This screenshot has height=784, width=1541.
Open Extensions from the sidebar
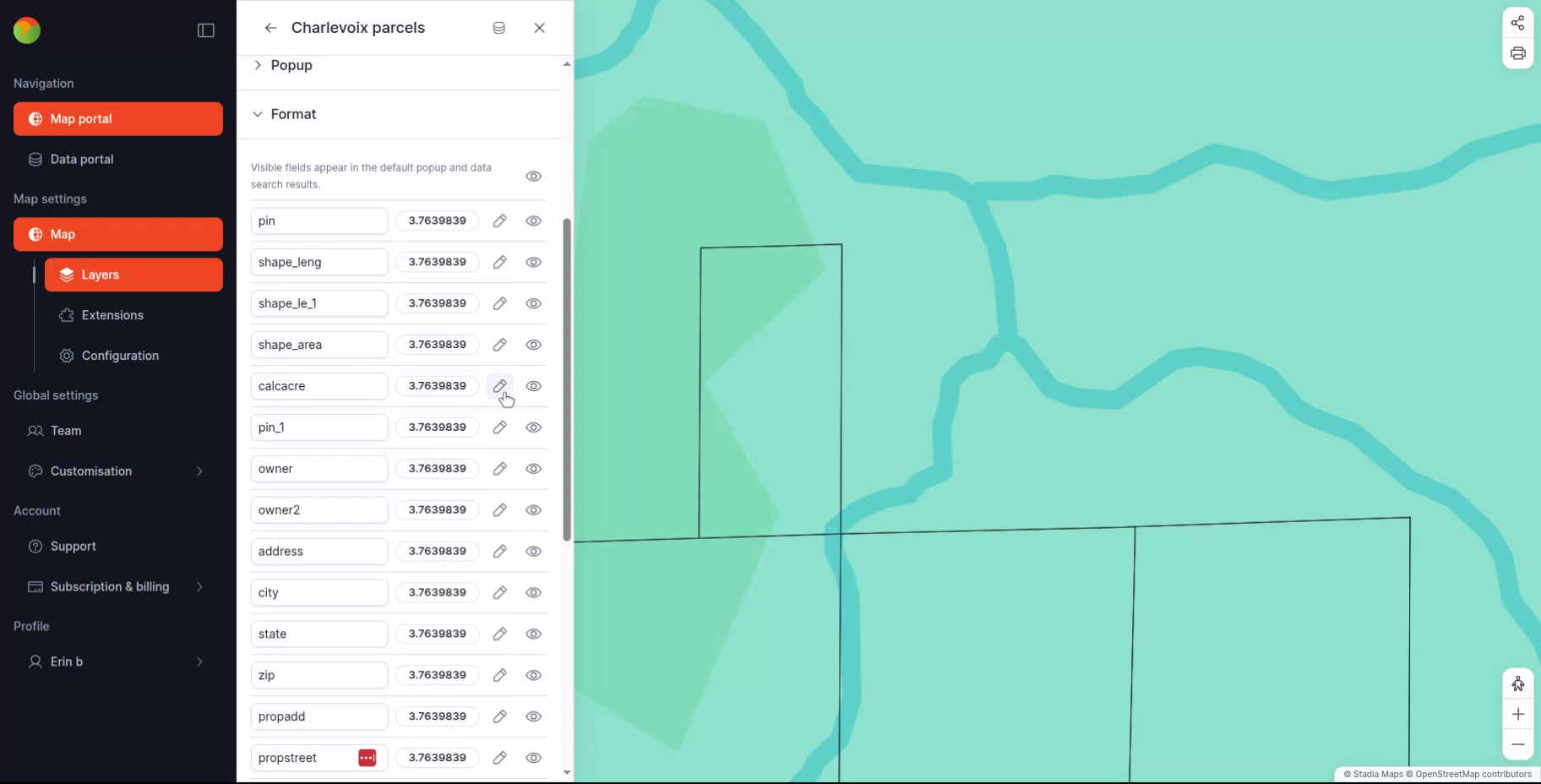click(x=112, y=314)
